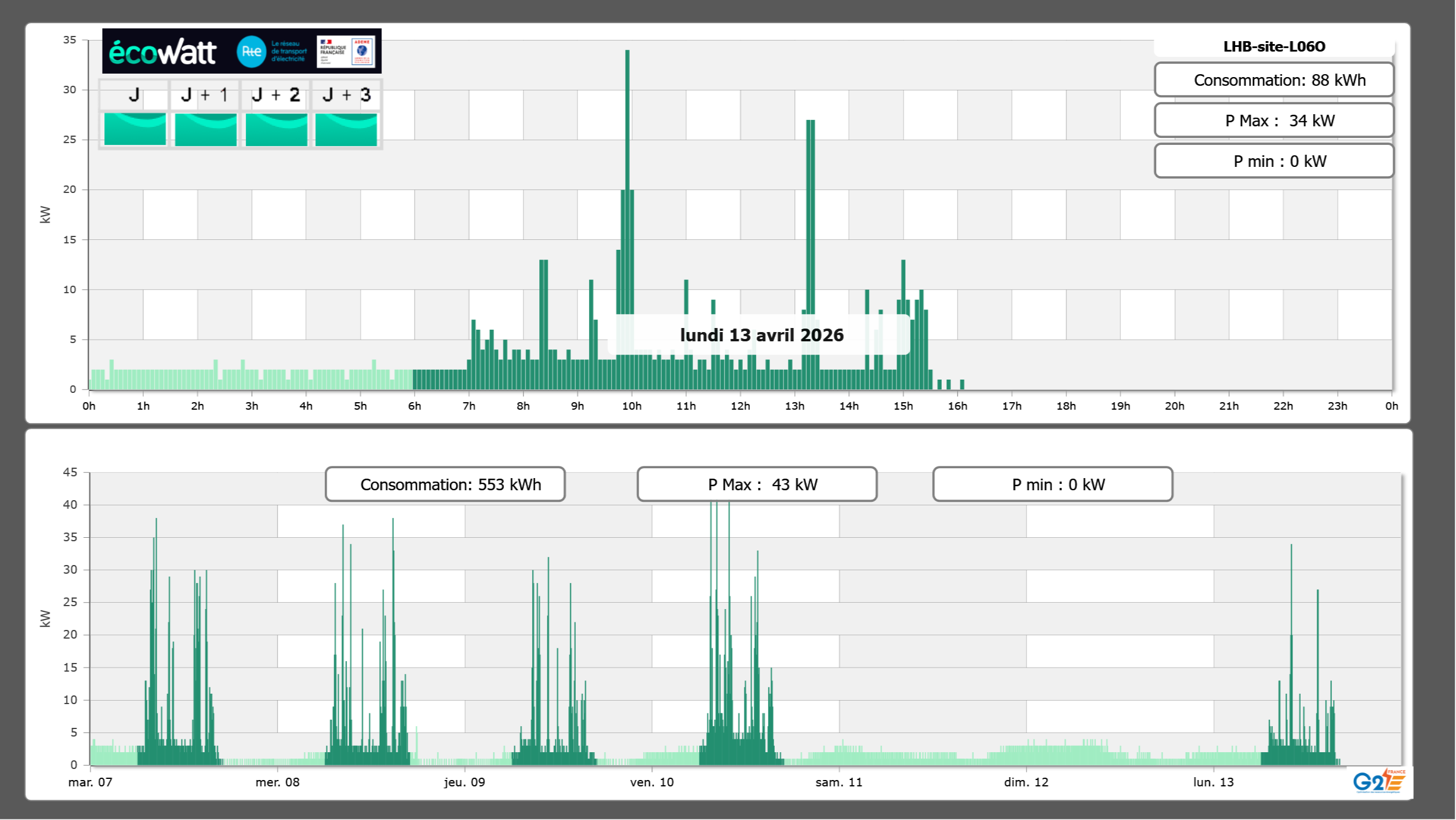Select the J + 3 day header

pyautogui.click(x=346, y=95)
